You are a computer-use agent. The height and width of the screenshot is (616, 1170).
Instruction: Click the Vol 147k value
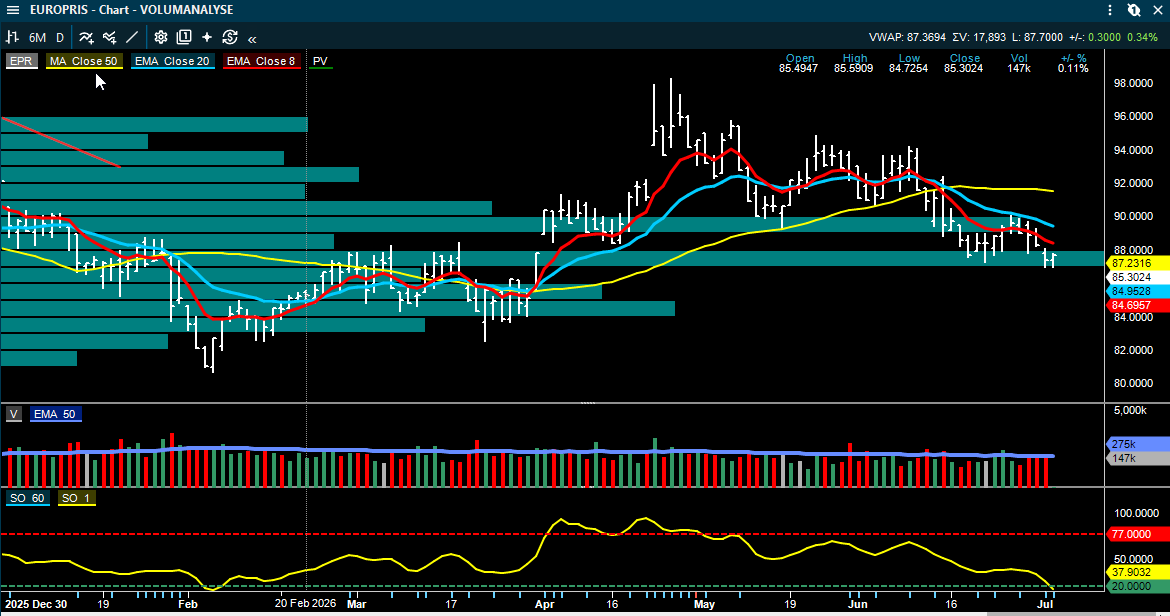pos(1019,69)
